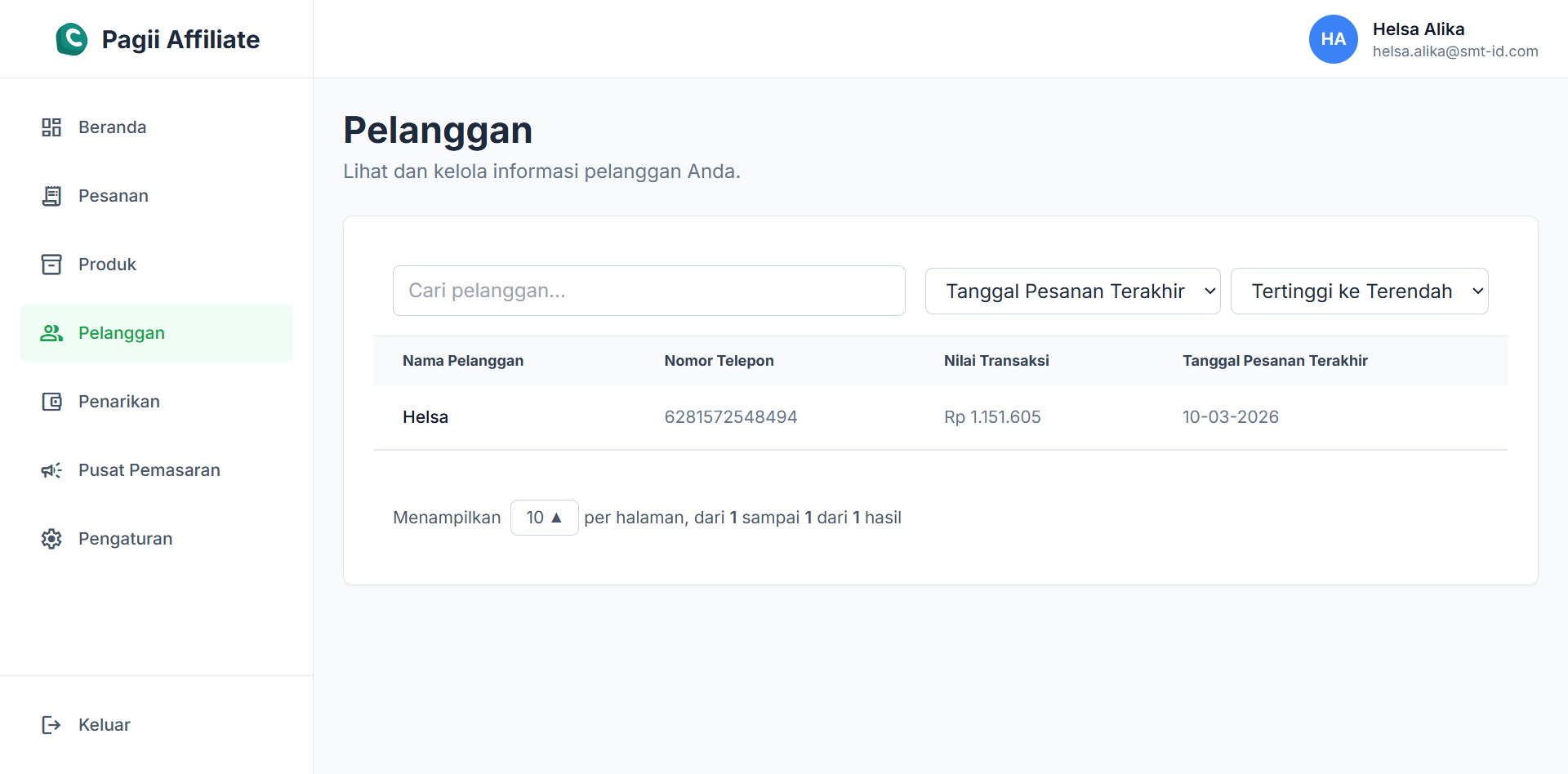Click the Keluar button
Screen dimensions: 1568x774
(104, 724)
